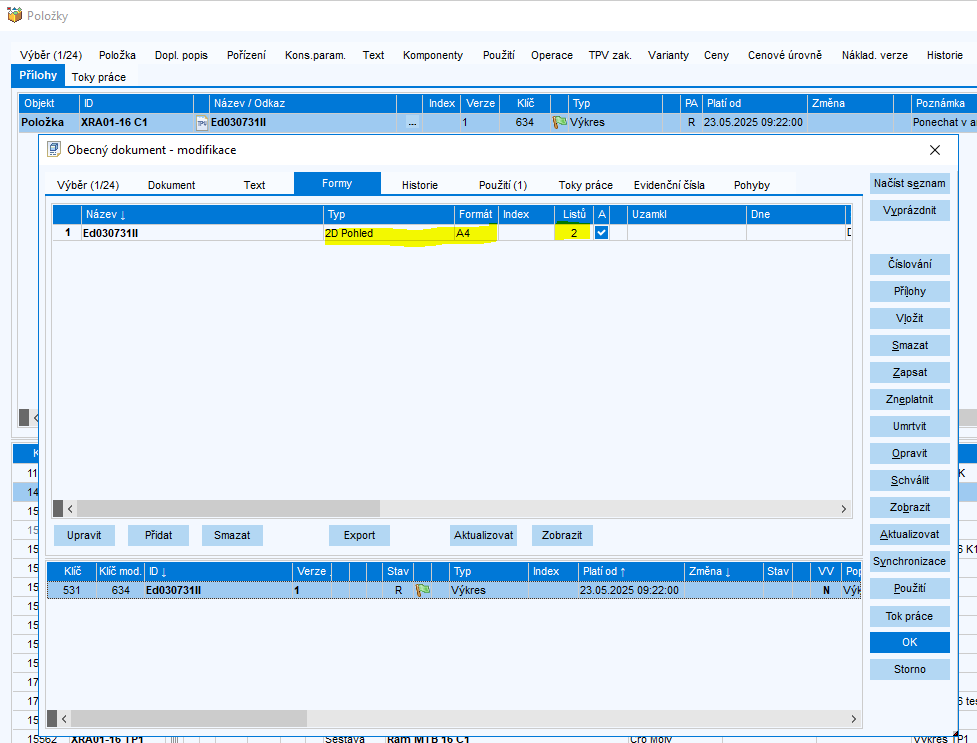Open Kons.param. tab in Položky window
977x743 pixels.
(315, 55)
